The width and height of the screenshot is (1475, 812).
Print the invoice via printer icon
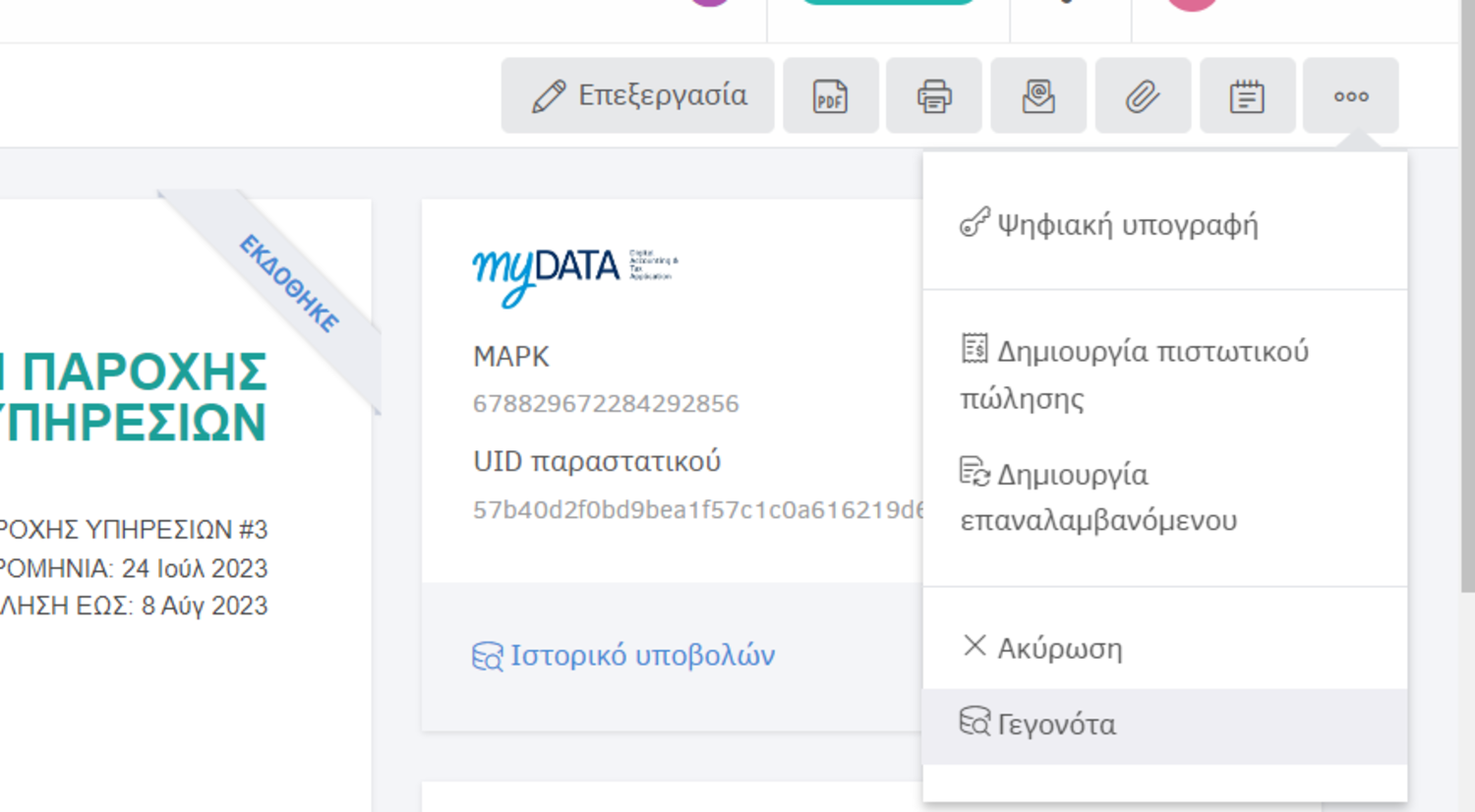(934, 95)
